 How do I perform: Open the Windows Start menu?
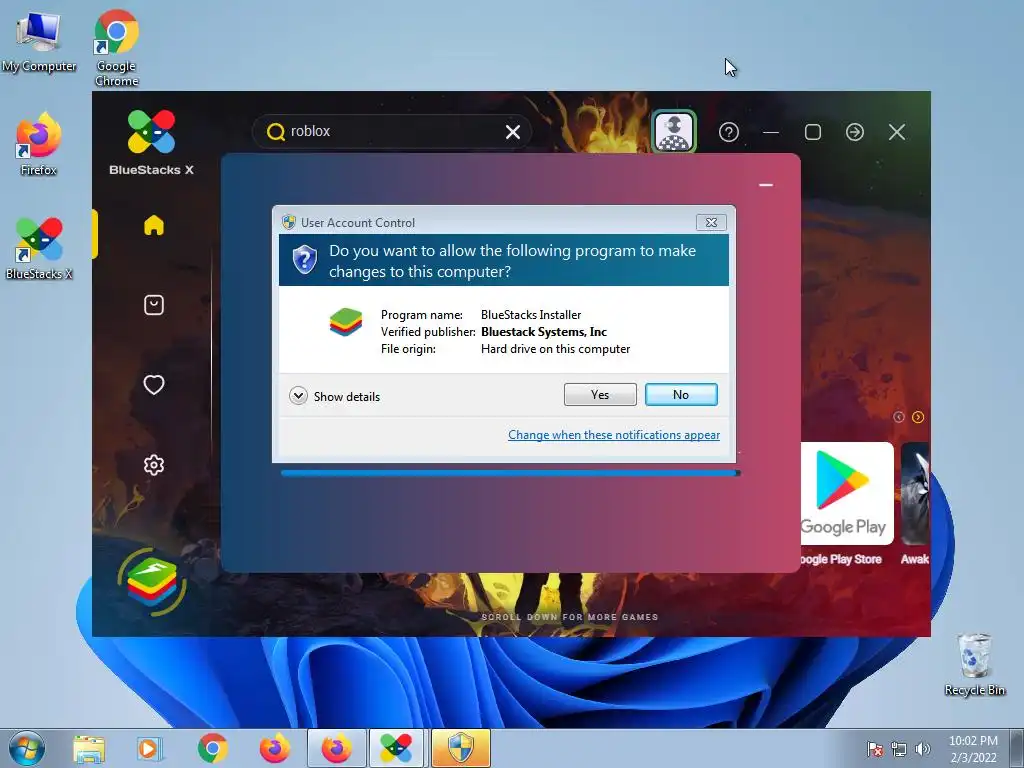[x=27, y=749]
